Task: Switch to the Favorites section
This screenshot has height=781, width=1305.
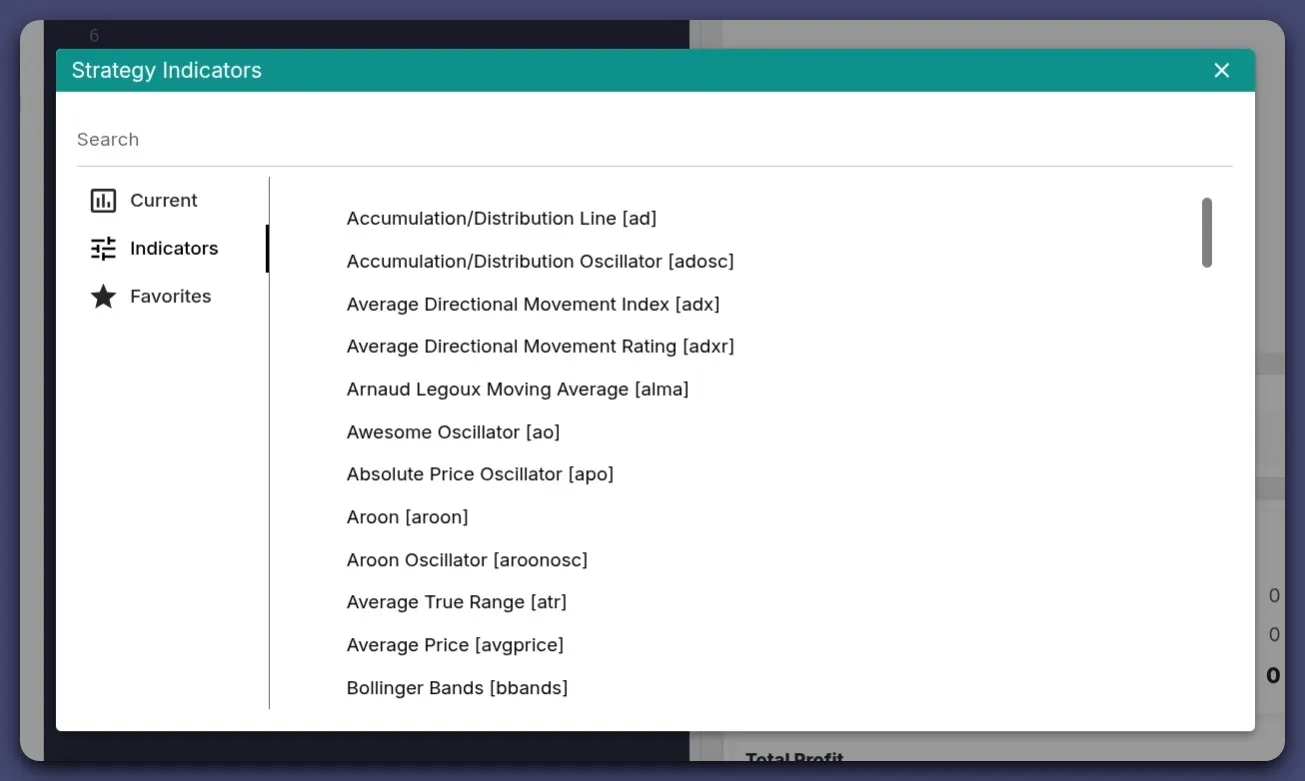Action: (x=169, y=296)
